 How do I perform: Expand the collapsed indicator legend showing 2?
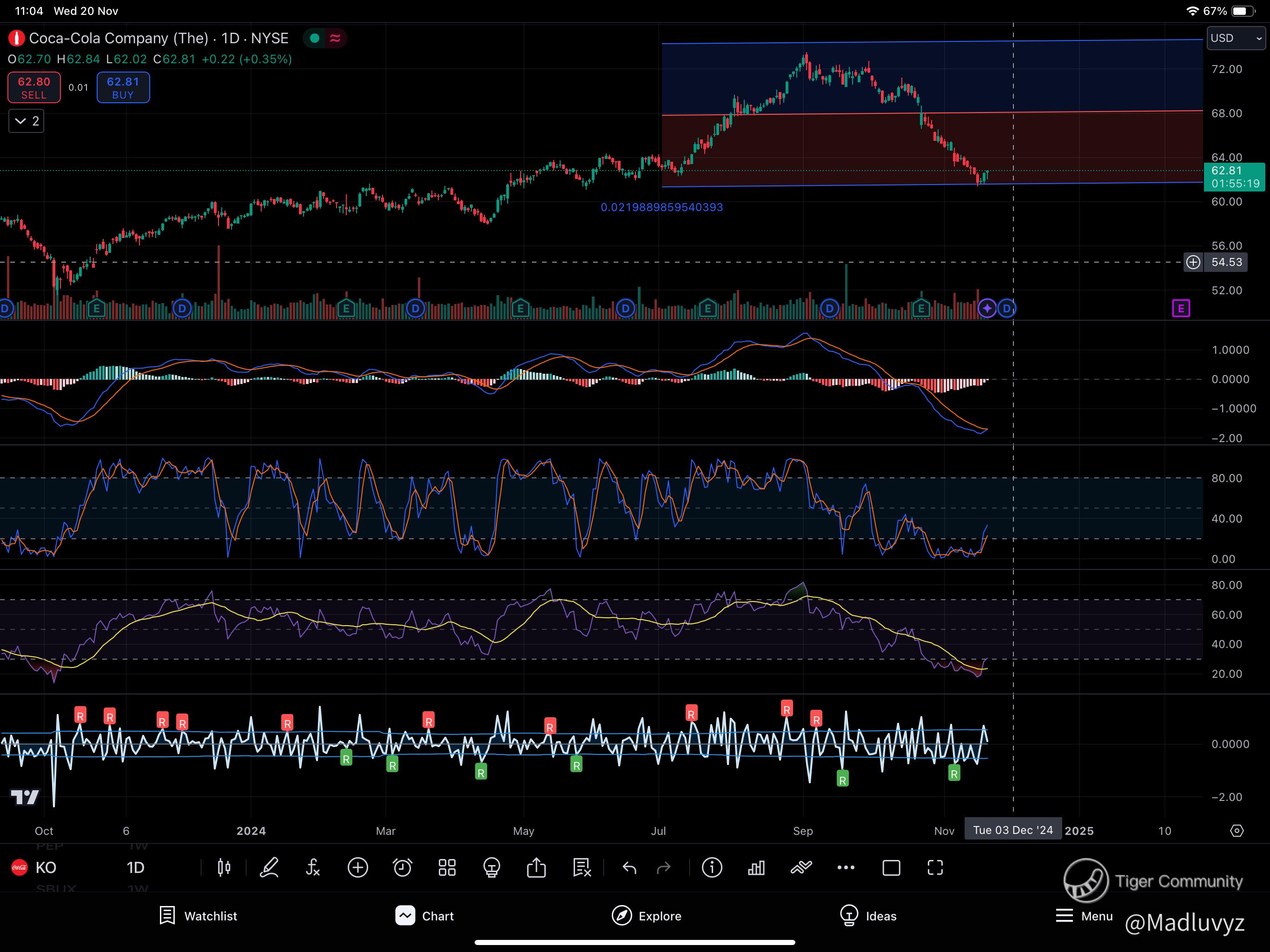tap(26, 121)
